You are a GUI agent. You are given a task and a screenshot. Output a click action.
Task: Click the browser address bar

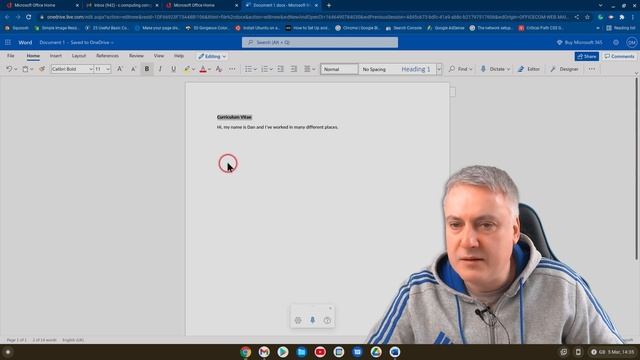306,17
